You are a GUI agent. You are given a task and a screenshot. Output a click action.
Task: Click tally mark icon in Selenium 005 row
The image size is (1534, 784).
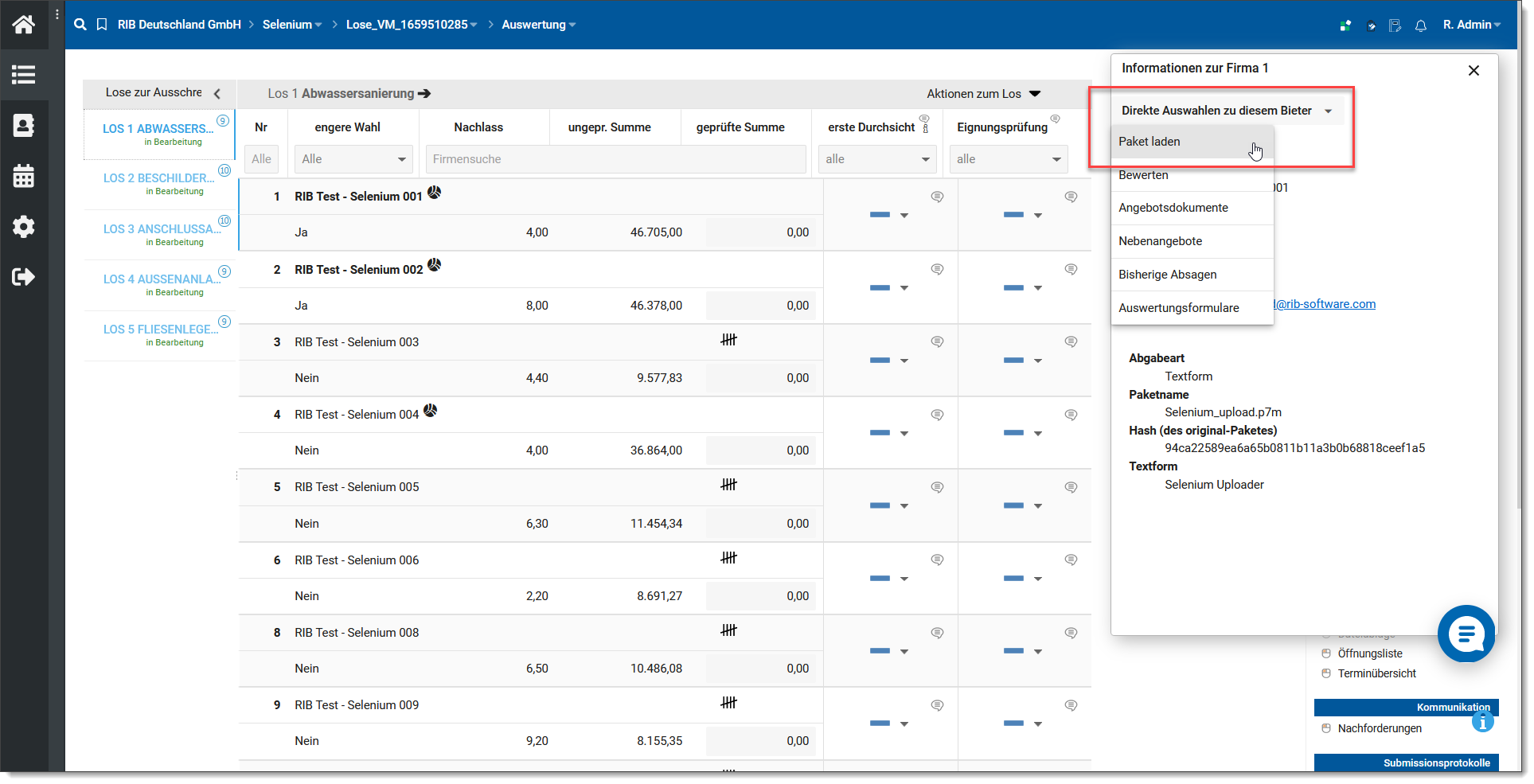[729, 485]
